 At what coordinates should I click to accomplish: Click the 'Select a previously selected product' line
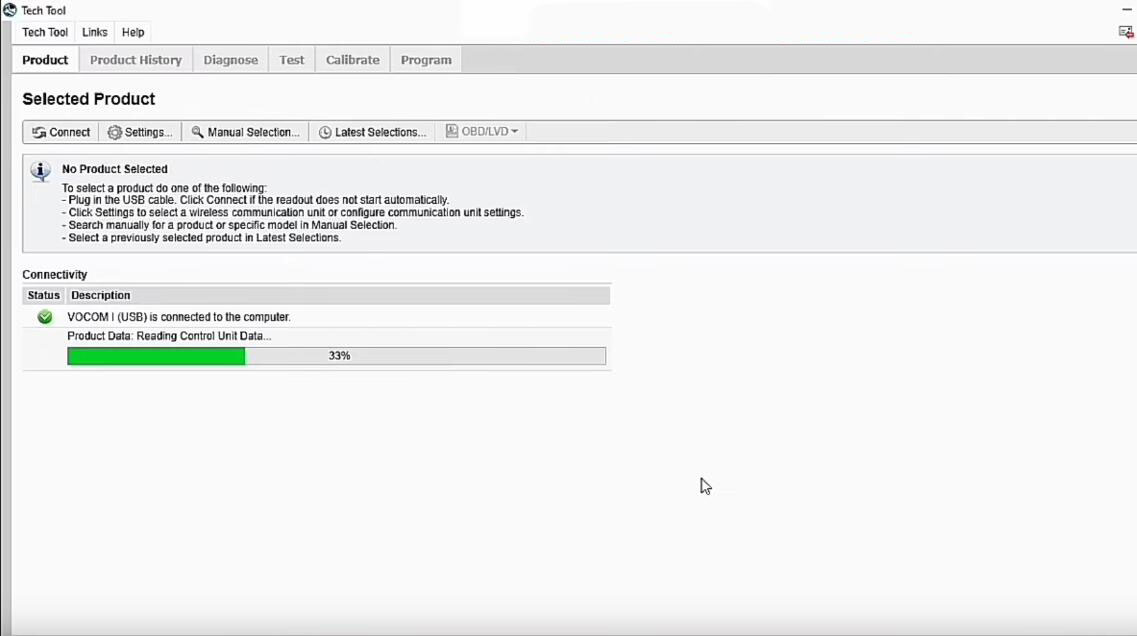click(x=201, y=237)
